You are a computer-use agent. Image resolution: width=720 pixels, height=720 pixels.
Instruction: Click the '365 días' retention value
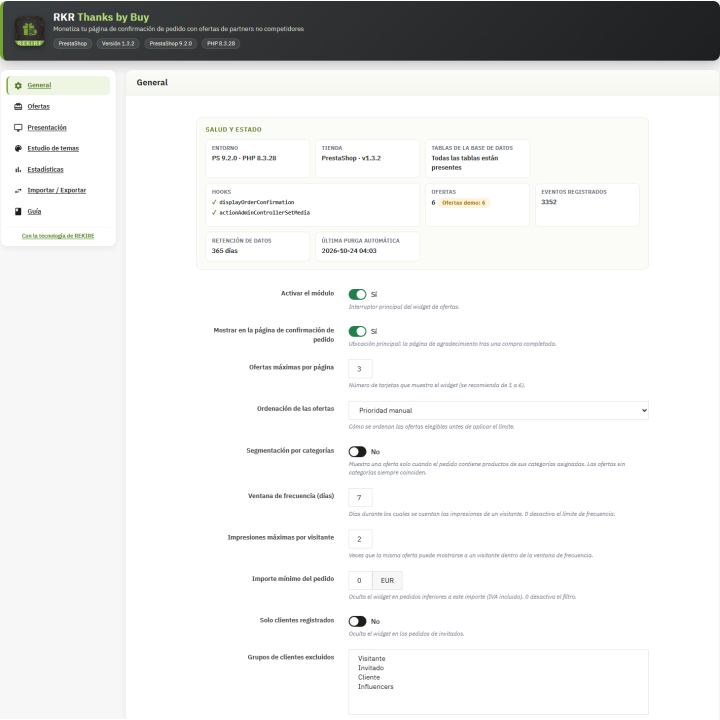225,251
